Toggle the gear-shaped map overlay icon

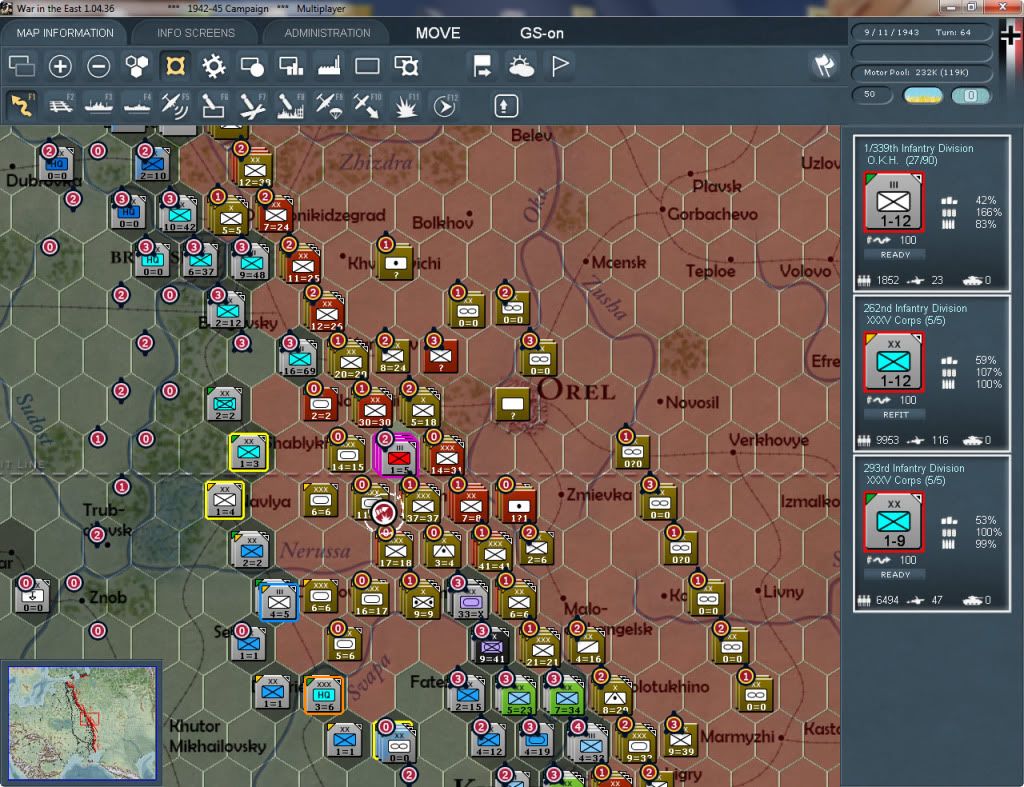(x=214, y=66)
